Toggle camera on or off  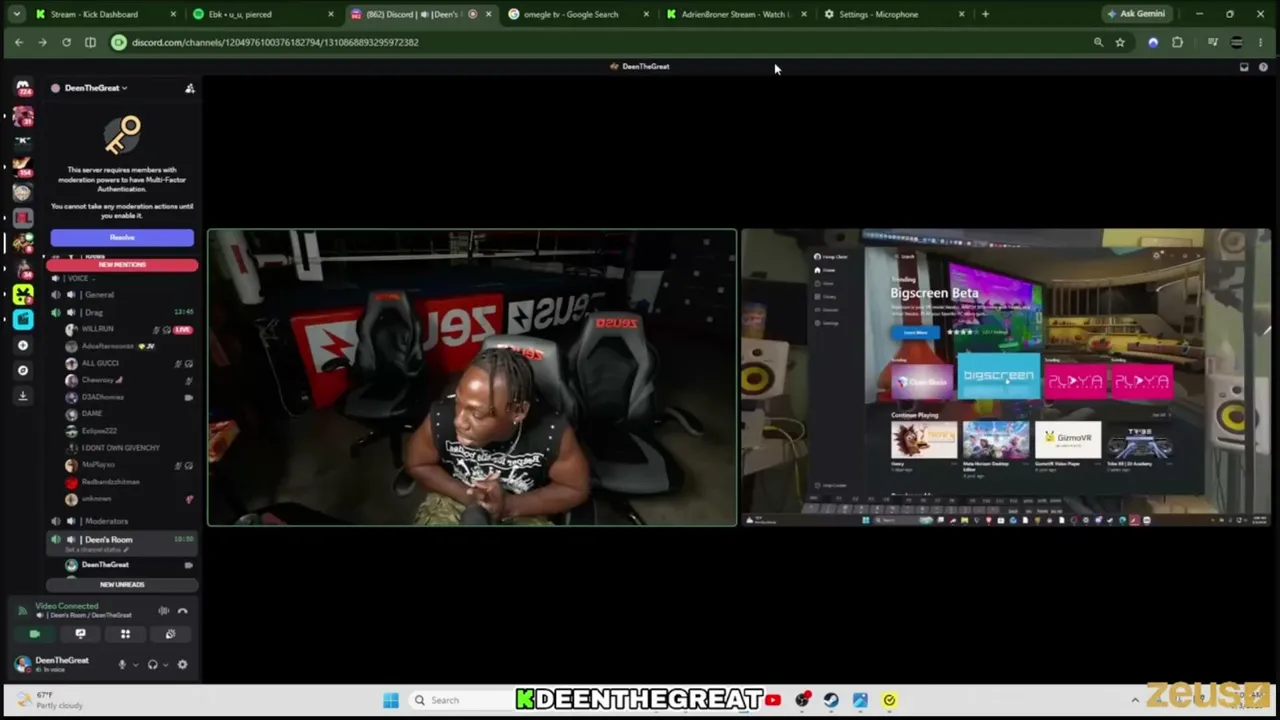[x=35, y=634]
